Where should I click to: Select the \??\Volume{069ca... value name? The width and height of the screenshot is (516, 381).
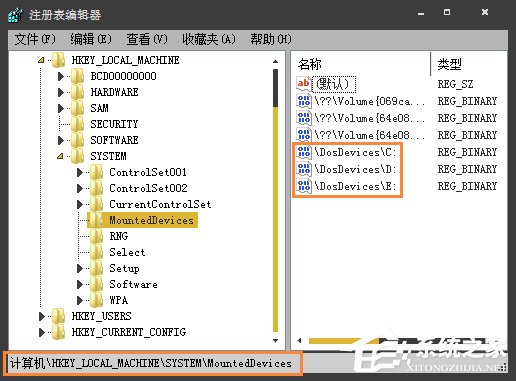point(369,101)
